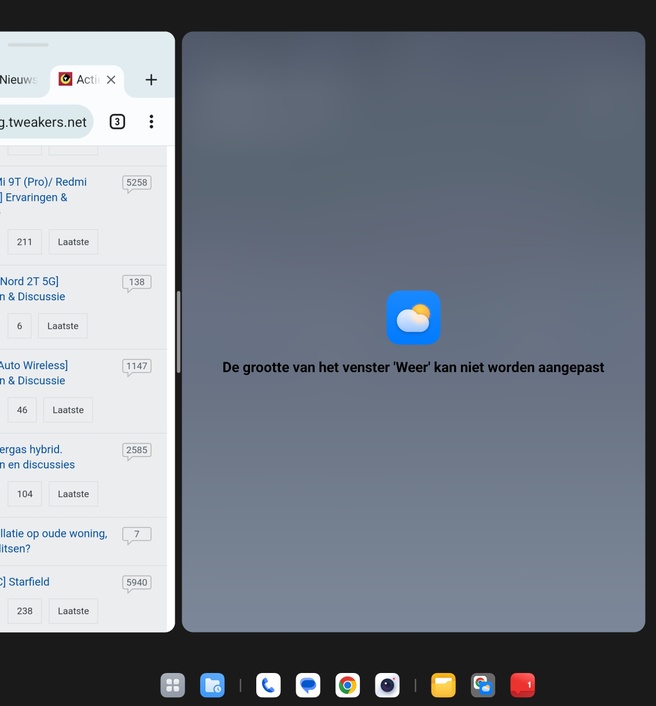The width and height of the screenshot is (656, 706).
Task: Open Chrome's three-dot overflow menu
Action: point(151,122)
